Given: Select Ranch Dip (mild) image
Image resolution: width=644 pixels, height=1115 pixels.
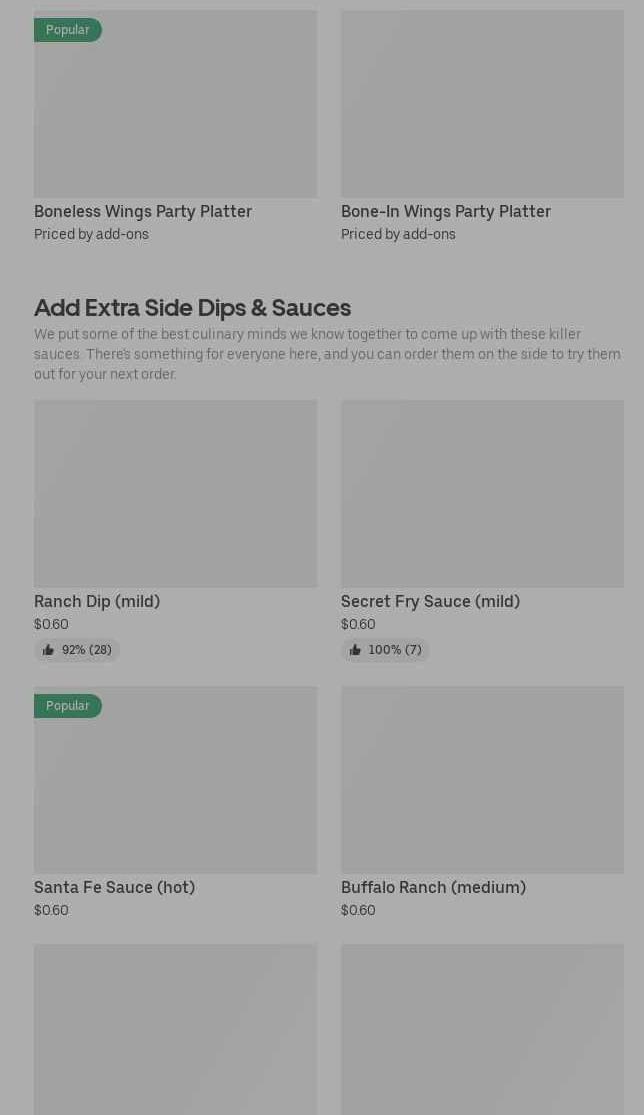Looking at the screenshot, I should coord(175,493).
